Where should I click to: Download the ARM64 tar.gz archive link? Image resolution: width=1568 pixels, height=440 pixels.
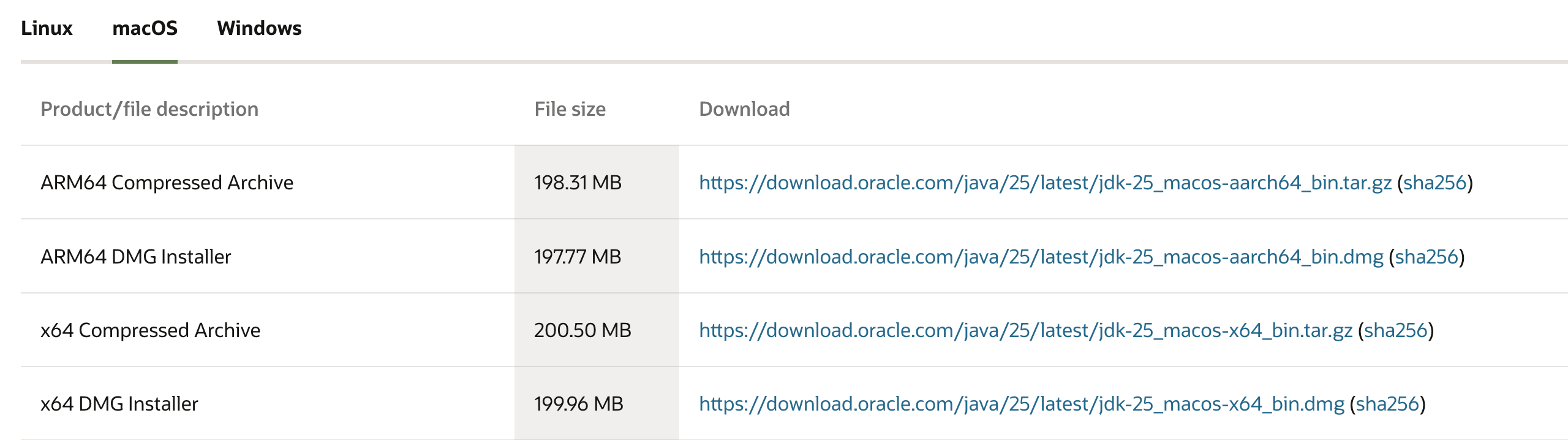pos(1045,183)
